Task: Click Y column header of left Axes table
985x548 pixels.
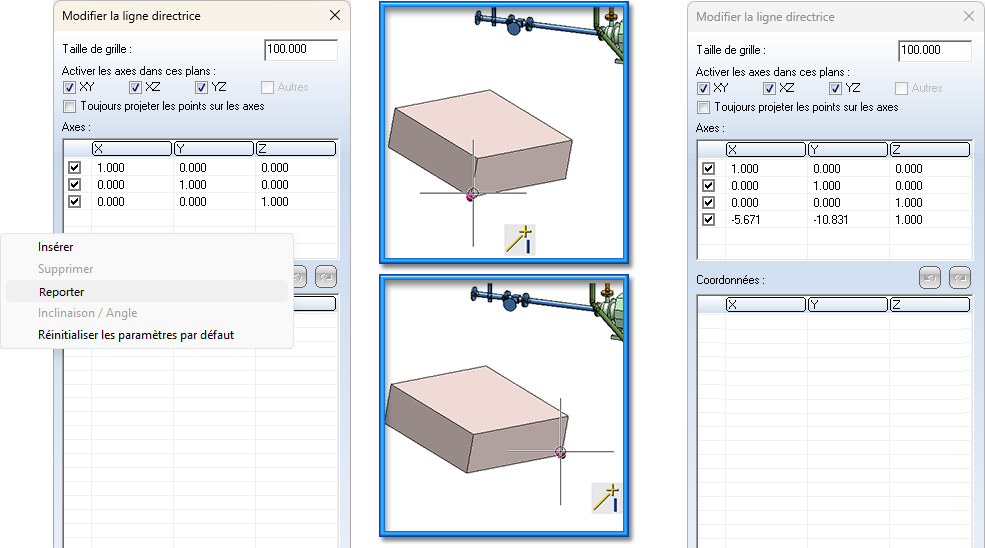Action: (x=214, y=148)
